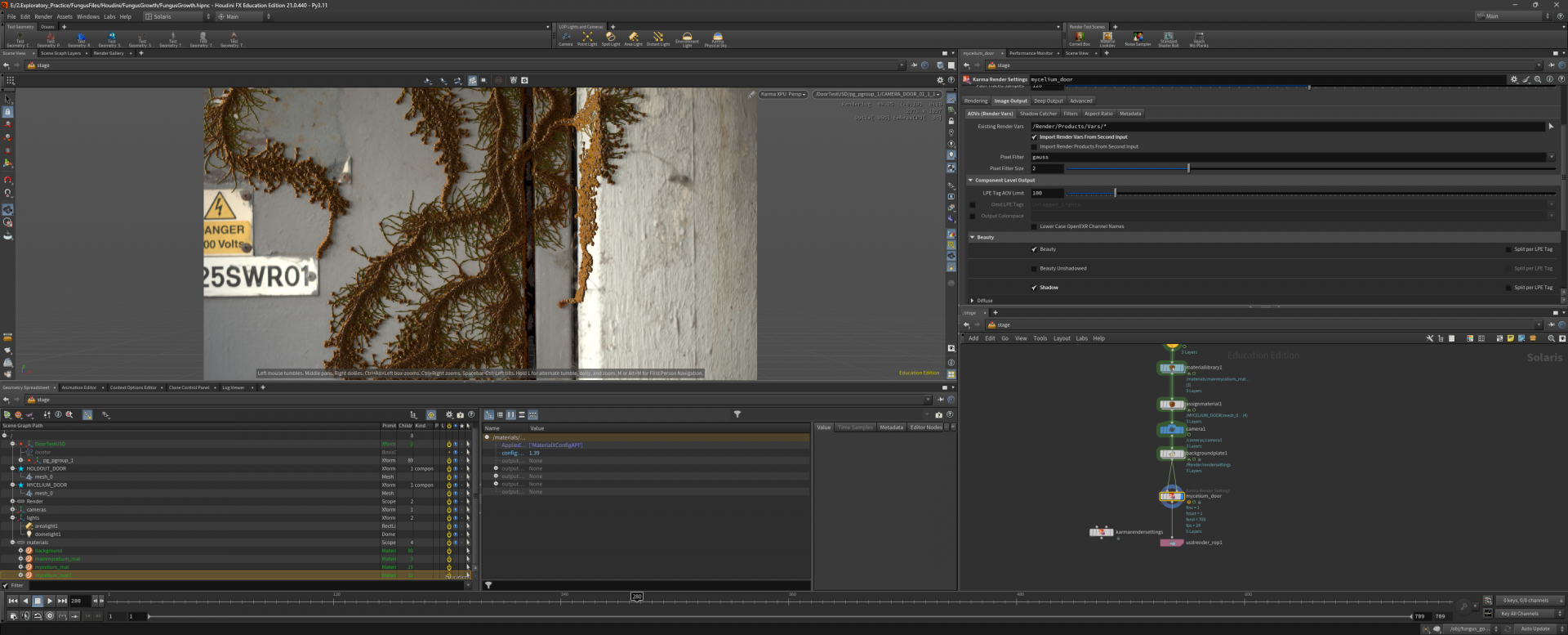Click the Karma Physical Sky shelf icon
This screenshot has height=635, width=1568.
click(x=716, y=38)
